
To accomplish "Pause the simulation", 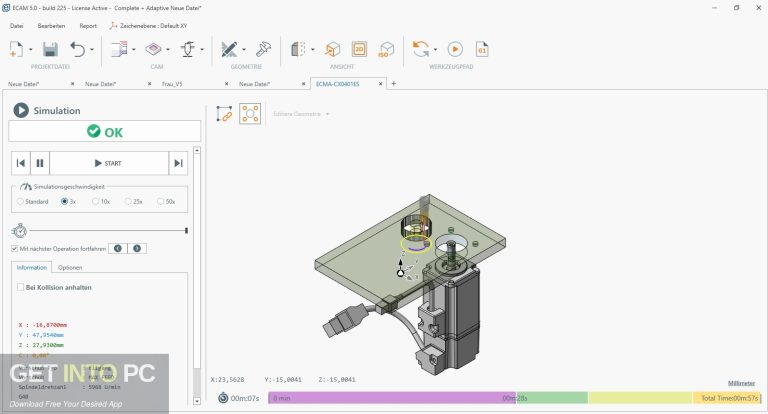I will point(40,163).
